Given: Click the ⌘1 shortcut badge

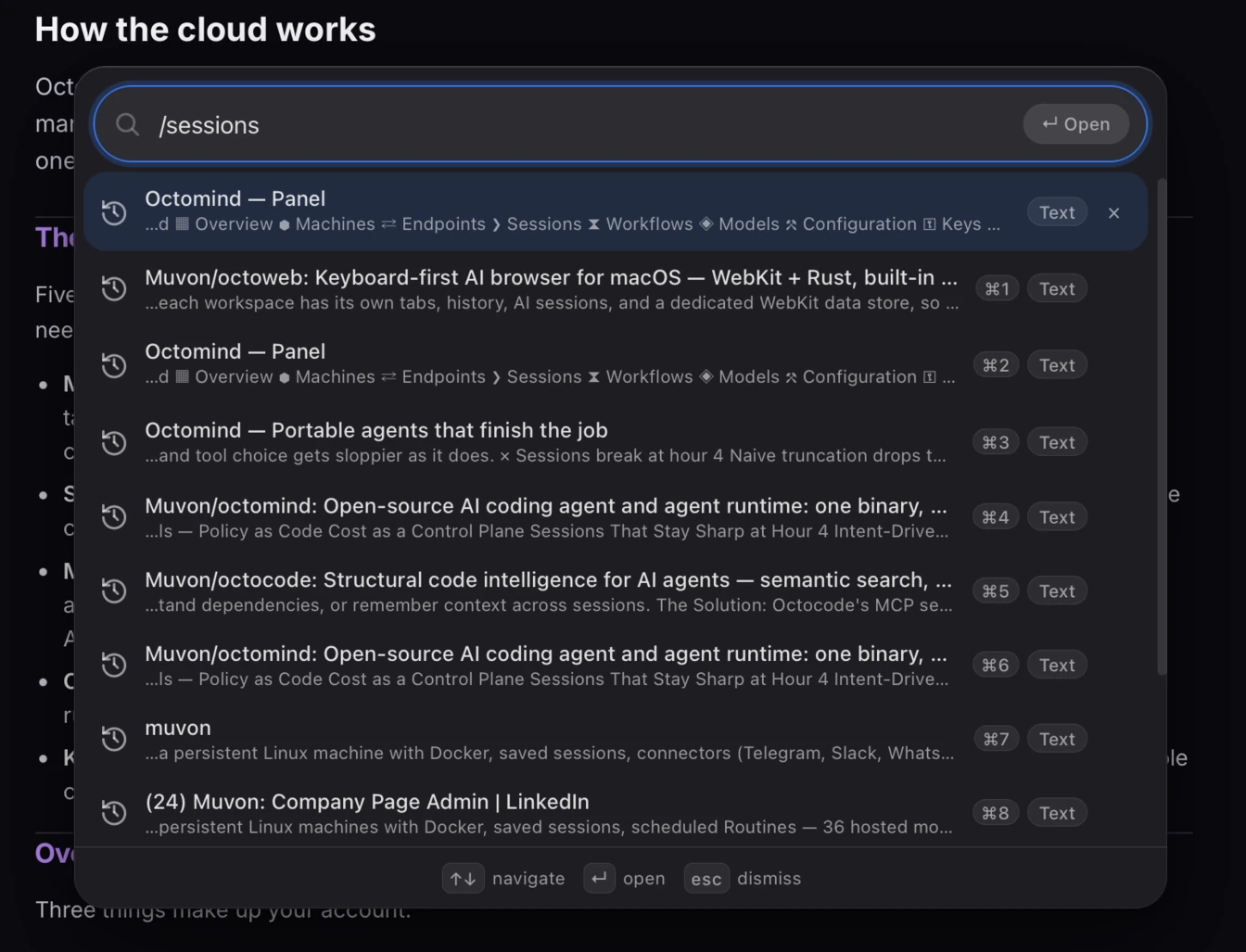Looking at the screenshot, I should [x=997, y=288].
